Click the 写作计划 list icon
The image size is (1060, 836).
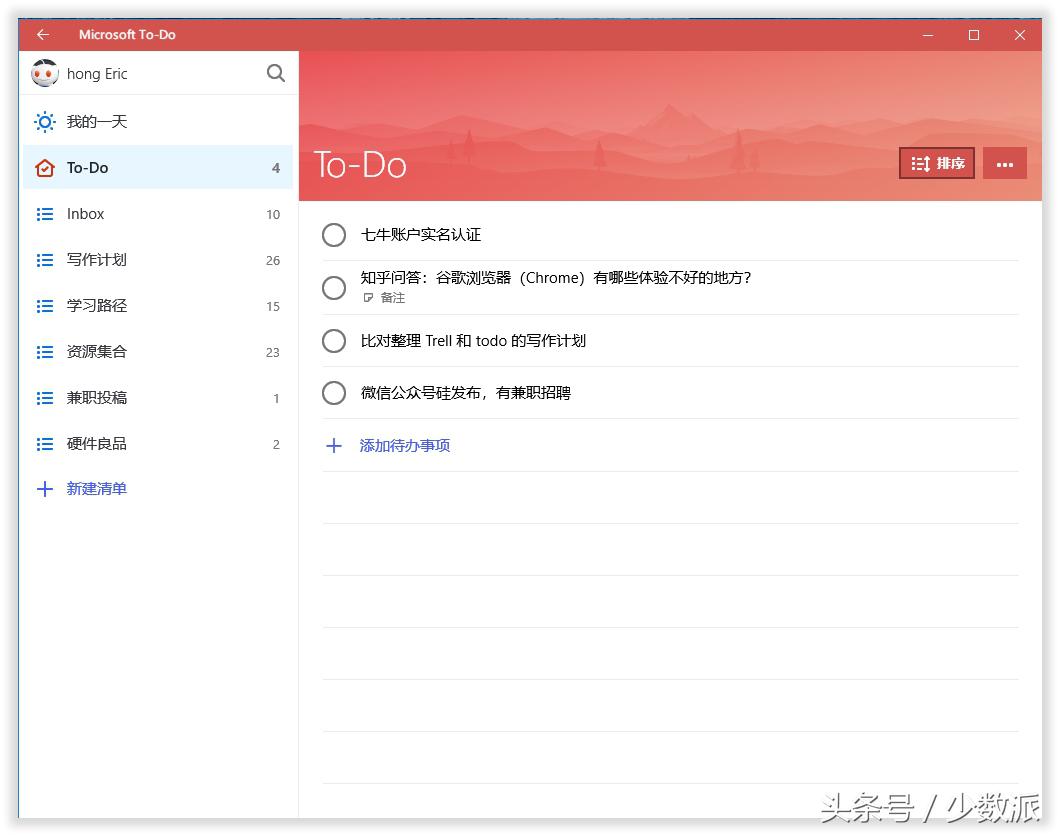click(x=44, y=259)
